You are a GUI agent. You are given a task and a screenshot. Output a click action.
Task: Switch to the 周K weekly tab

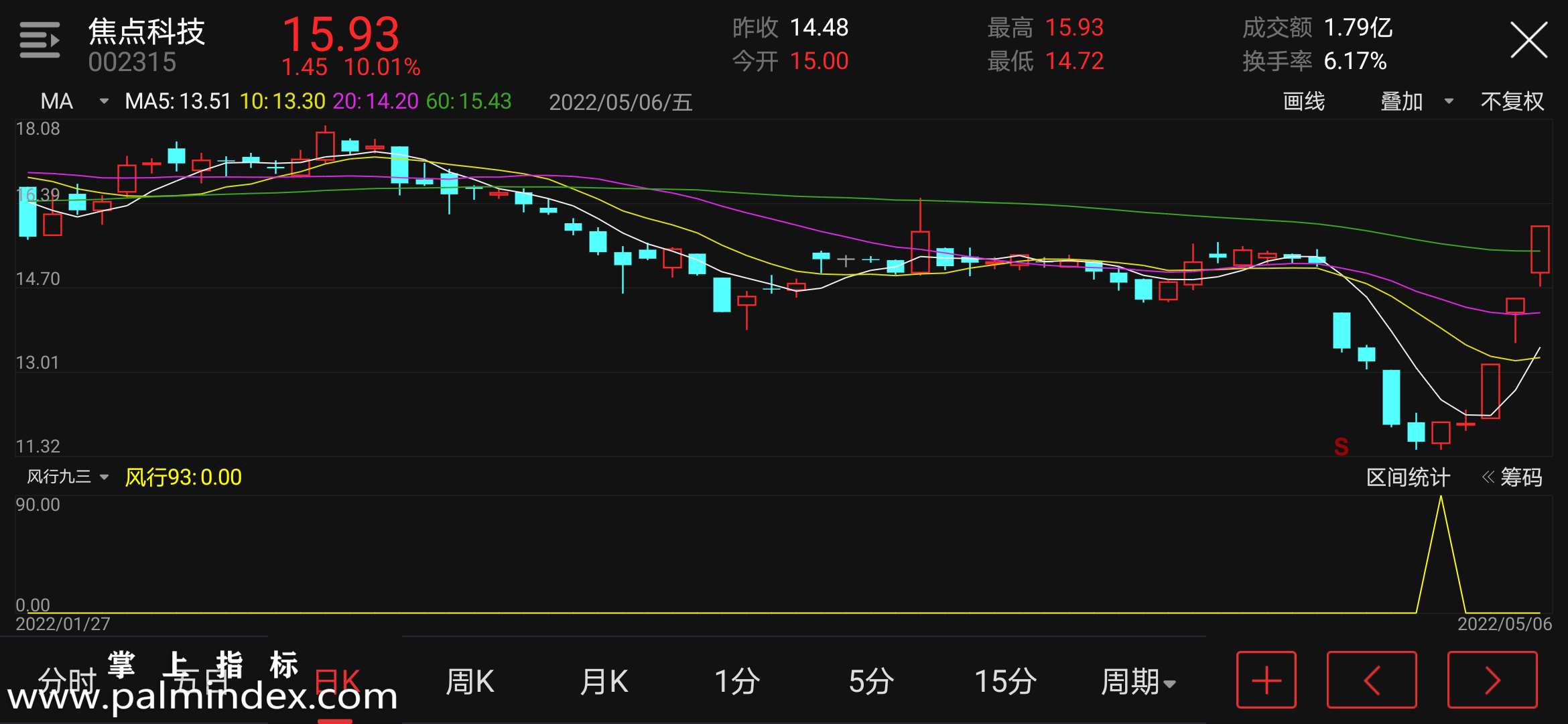(470, 681)
